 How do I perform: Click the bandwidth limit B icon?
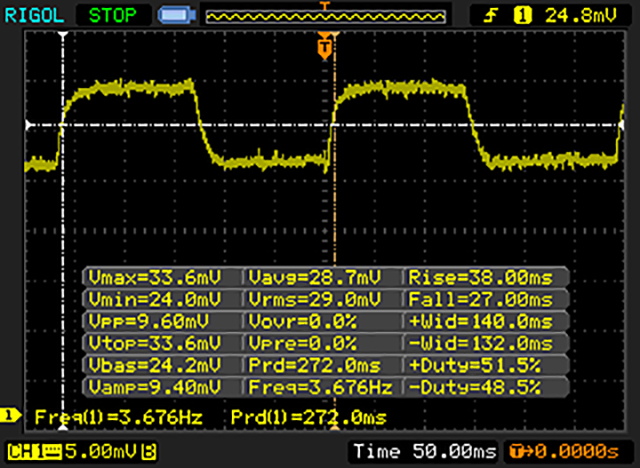[149, 452]
